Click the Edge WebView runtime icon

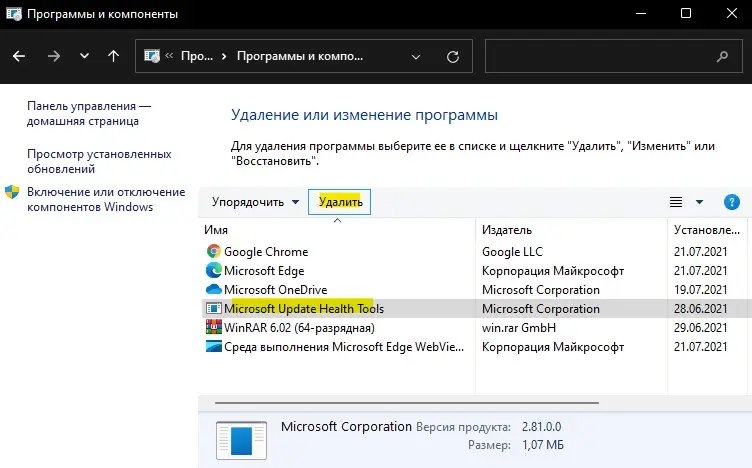(x=213, y=347)
